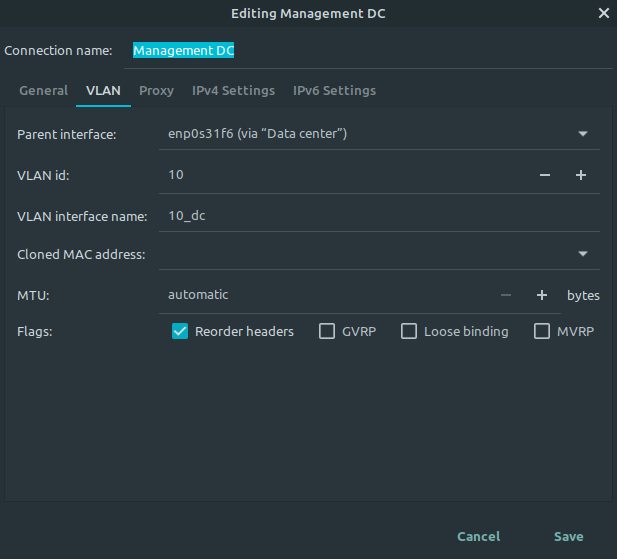The height and width of the screenshot is (559, 617).
Task: Open the Proxy tab
Action: click(156, 91)
